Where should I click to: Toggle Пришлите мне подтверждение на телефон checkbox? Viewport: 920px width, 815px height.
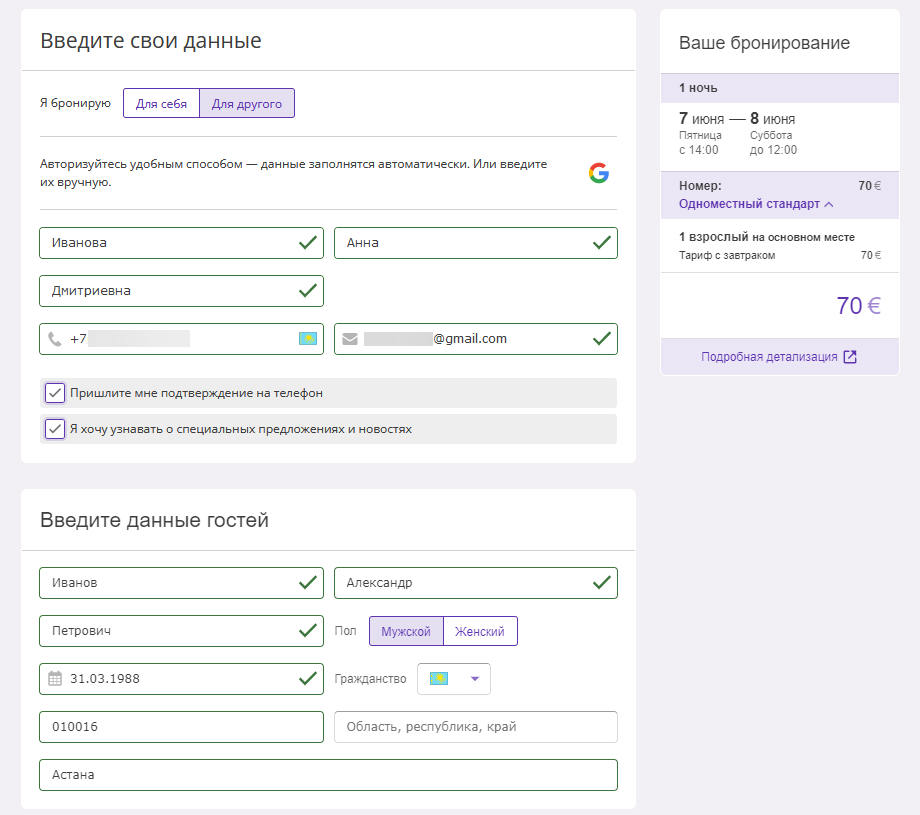[55, 393]
